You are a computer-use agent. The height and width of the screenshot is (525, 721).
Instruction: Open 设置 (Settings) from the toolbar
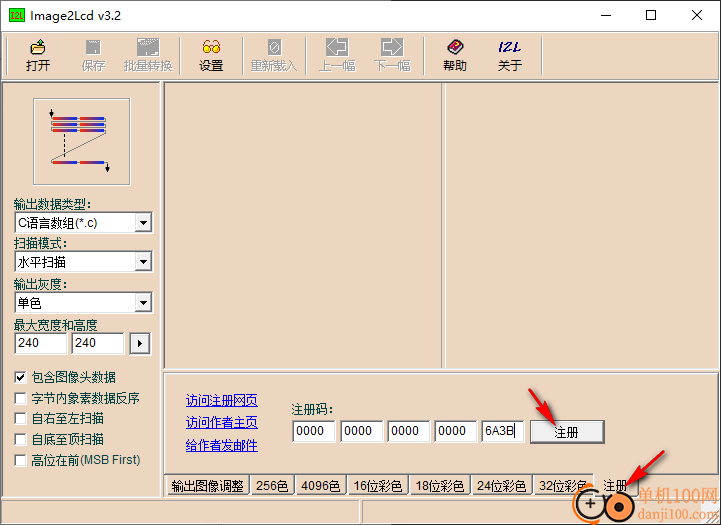click(x=211, y=55)
